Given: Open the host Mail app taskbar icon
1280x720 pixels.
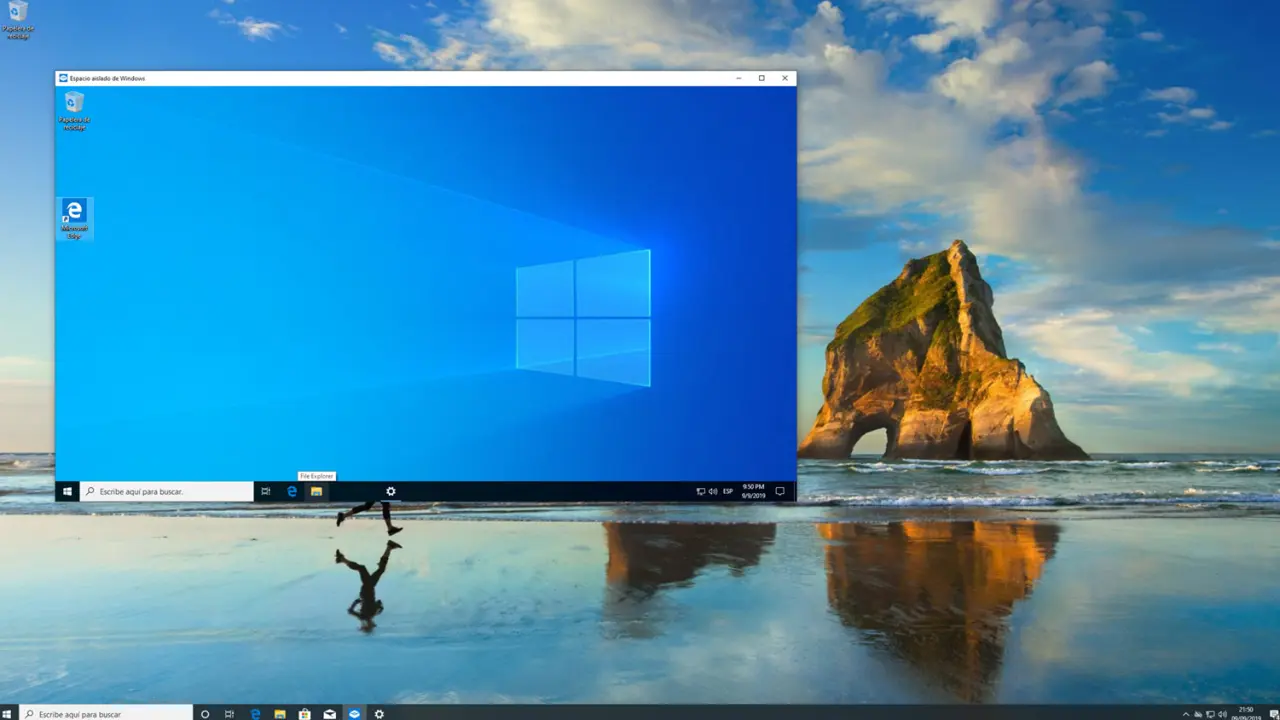Looking at the screenshot, I should pos(329,714).
